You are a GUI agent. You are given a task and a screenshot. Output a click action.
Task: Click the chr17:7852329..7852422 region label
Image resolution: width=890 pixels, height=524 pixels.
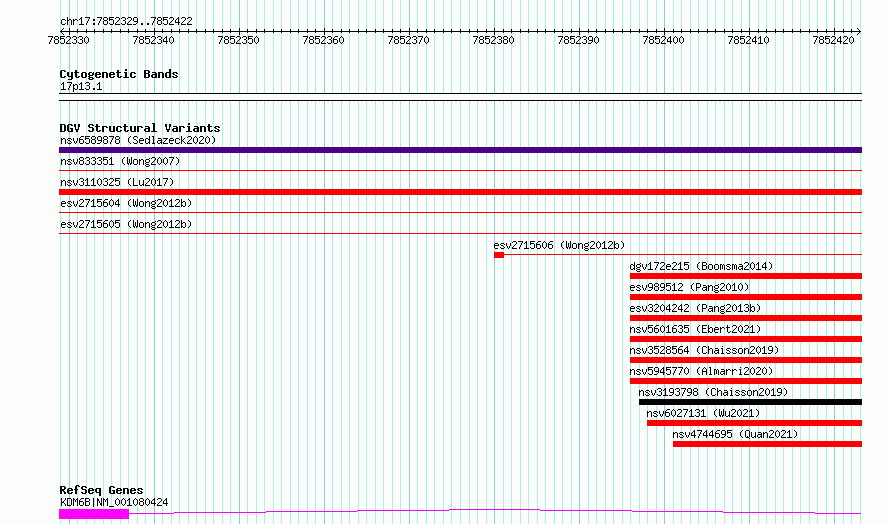[x=126, y=21]
